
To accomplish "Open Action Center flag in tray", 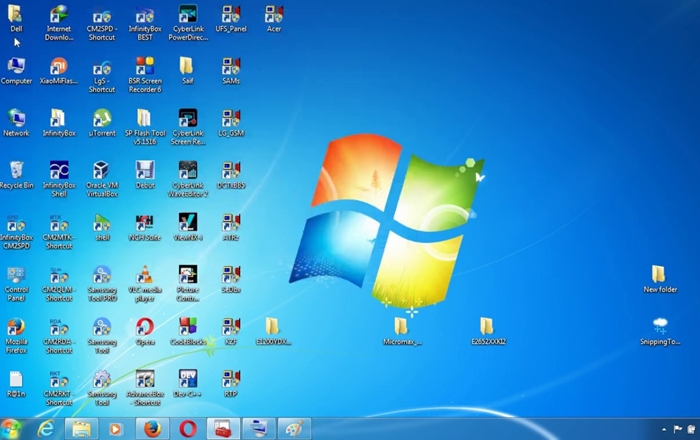I will tap(677, 429).
